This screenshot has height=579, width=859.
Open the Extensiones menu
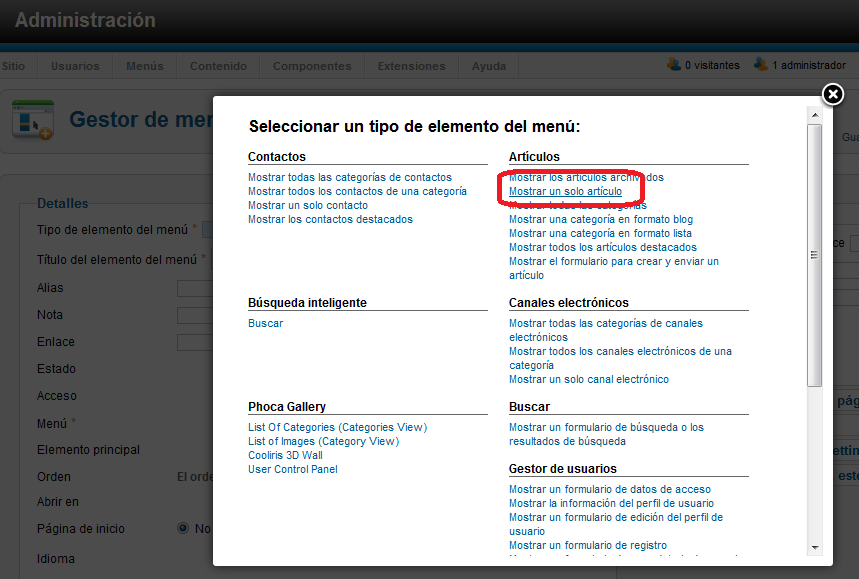(x=411, y=66)
